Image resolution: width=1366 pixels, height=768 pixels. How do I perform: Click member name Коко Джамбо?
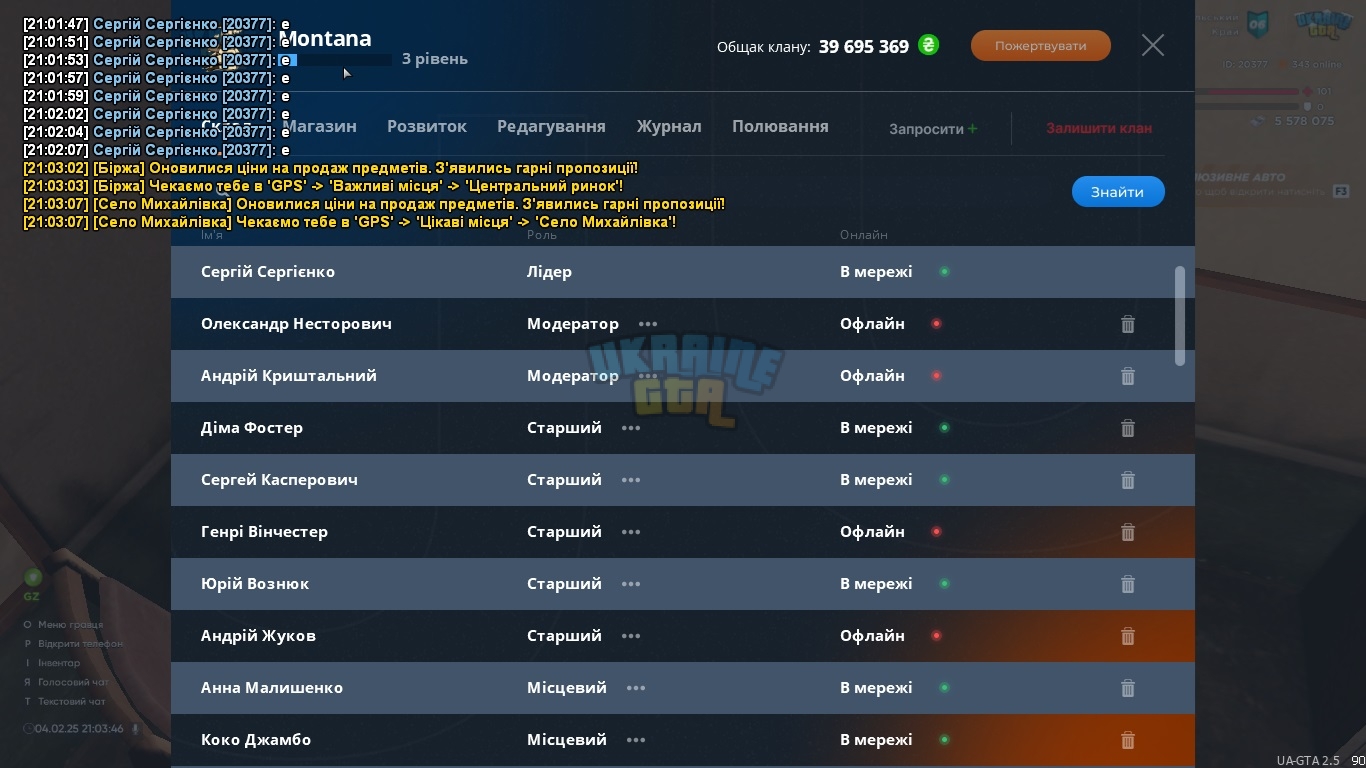click(x=256, y=740)
